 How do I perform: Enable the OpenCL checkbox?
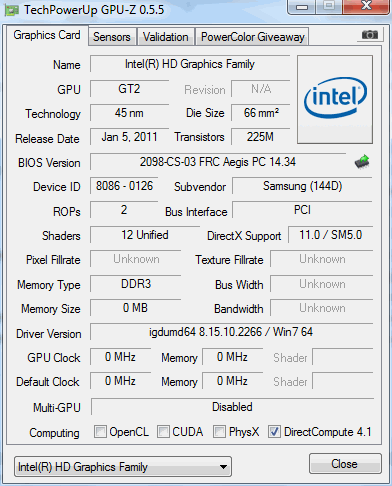tap(100, 431)
